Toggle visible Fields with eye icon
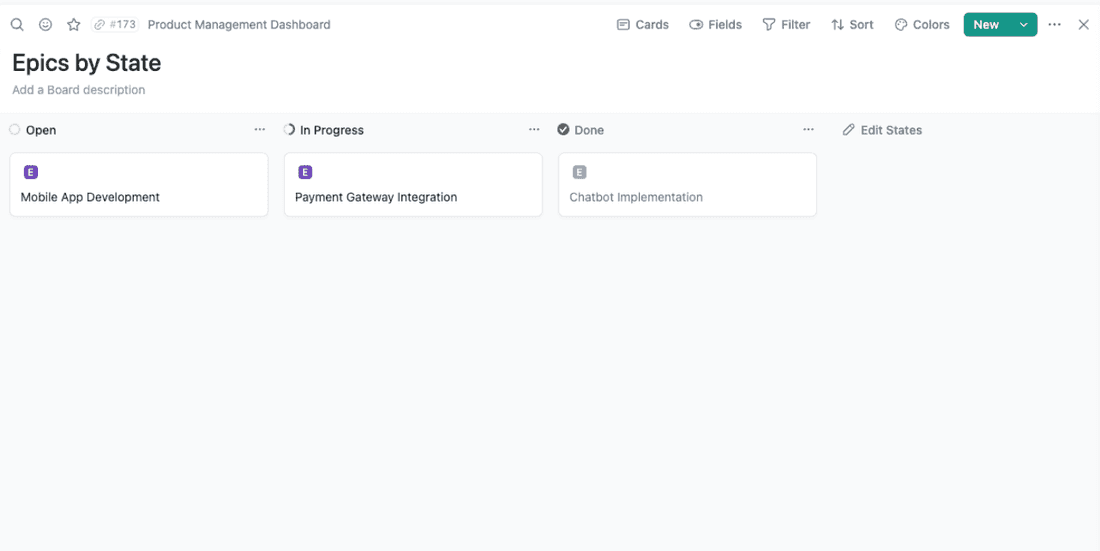1100x551 pixels. pos(715,25)
